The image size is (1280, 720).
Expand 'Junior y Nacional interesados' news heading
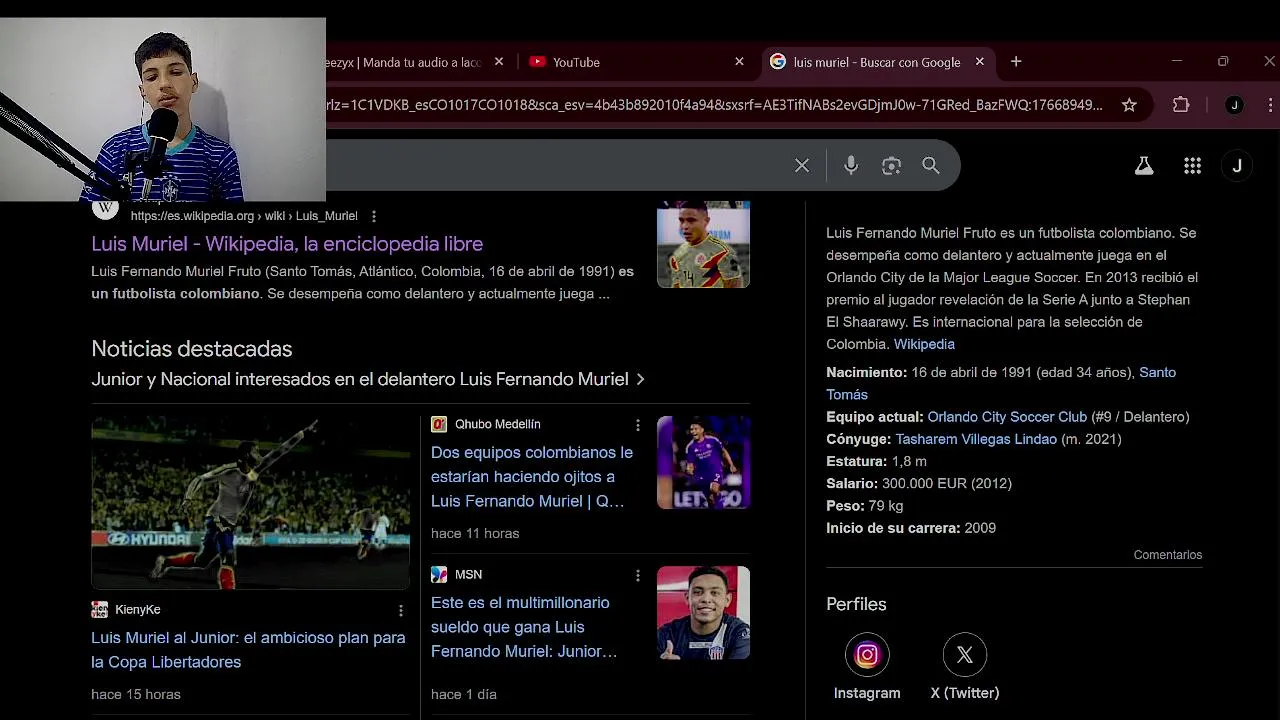tap(368, 379)
